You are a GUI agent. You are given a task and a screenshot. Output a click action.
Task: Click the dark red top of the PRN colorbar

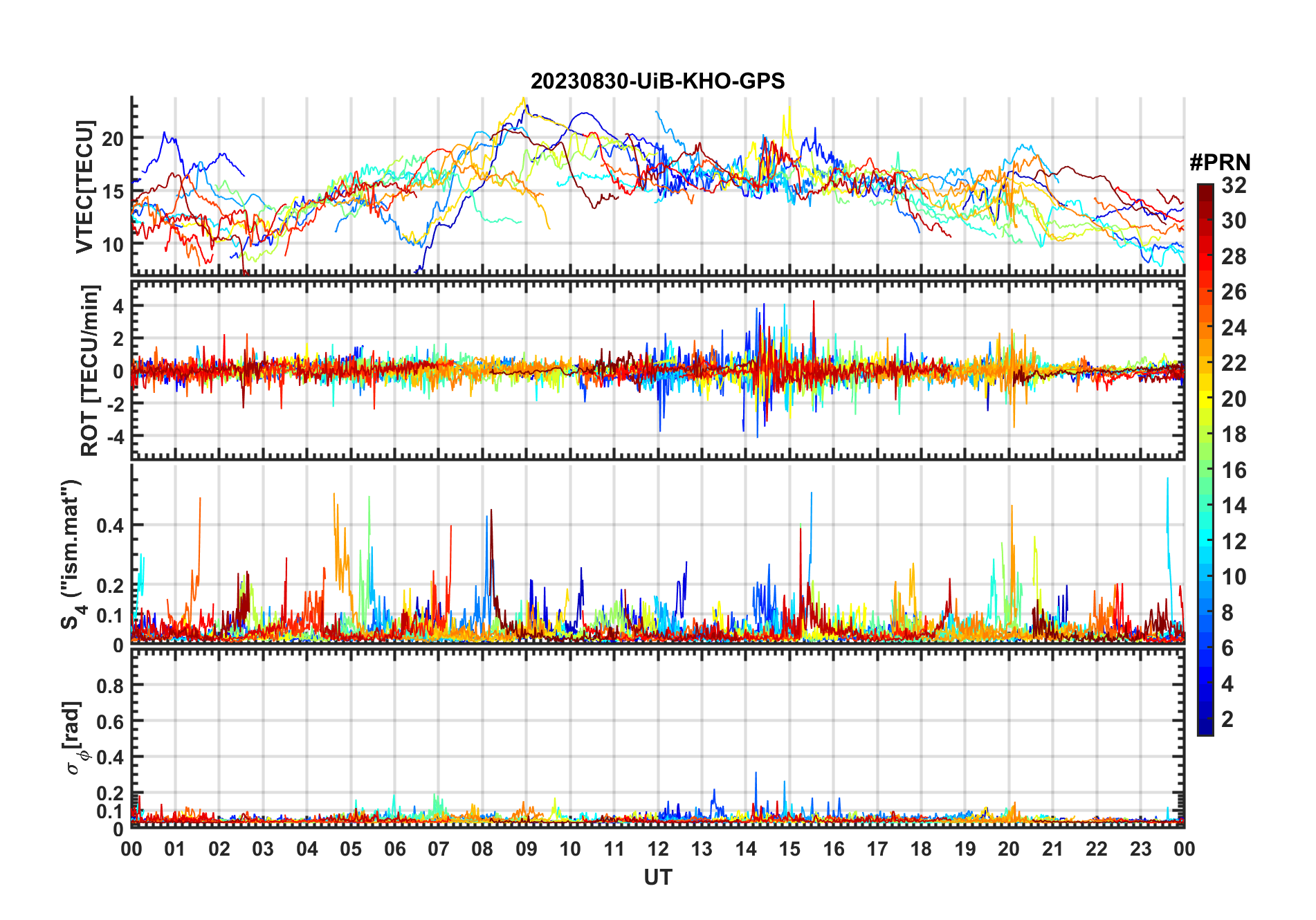[1205, 189]
